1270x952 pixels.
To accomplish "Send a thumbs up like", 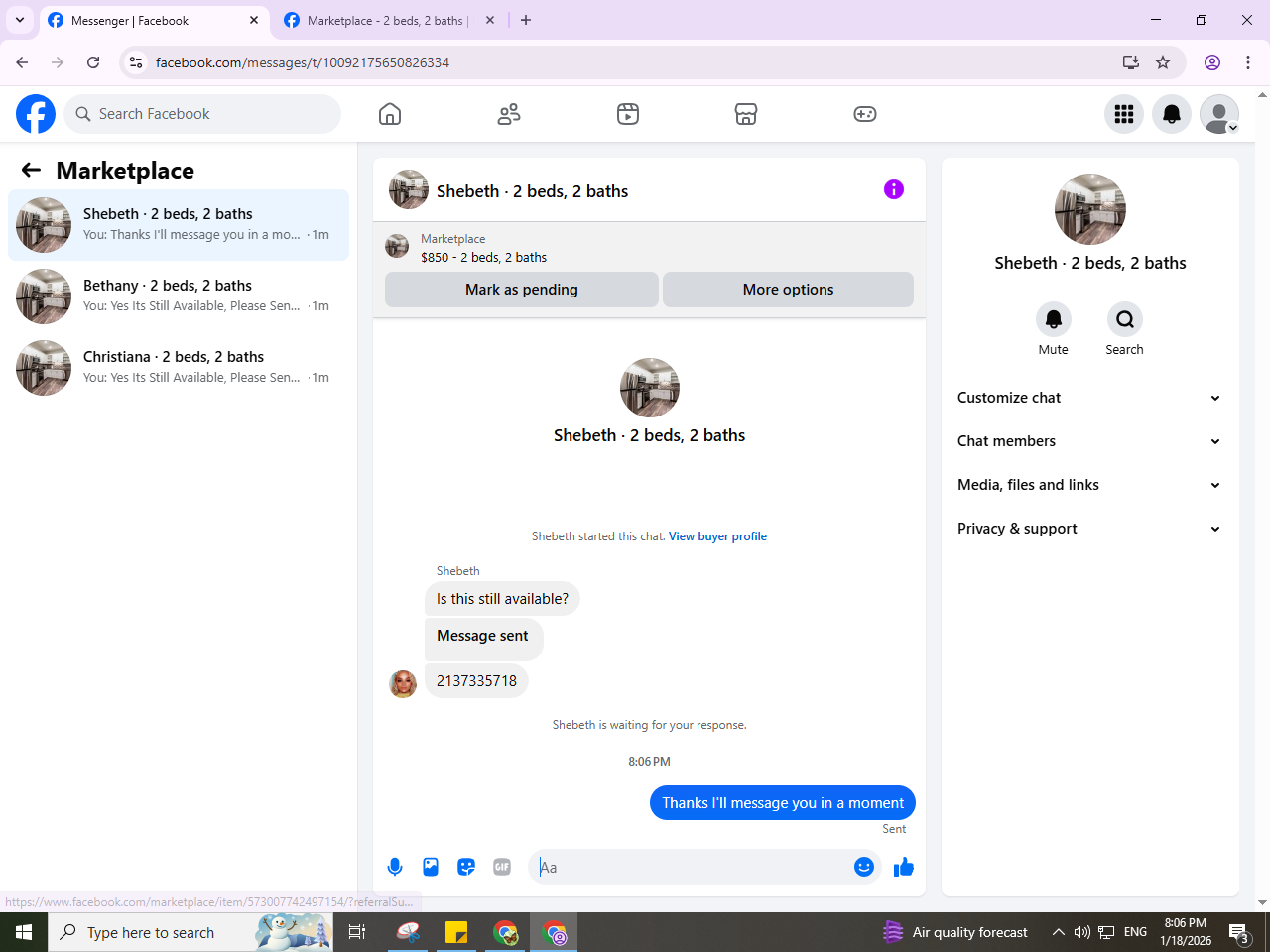I will click(904, 867).
